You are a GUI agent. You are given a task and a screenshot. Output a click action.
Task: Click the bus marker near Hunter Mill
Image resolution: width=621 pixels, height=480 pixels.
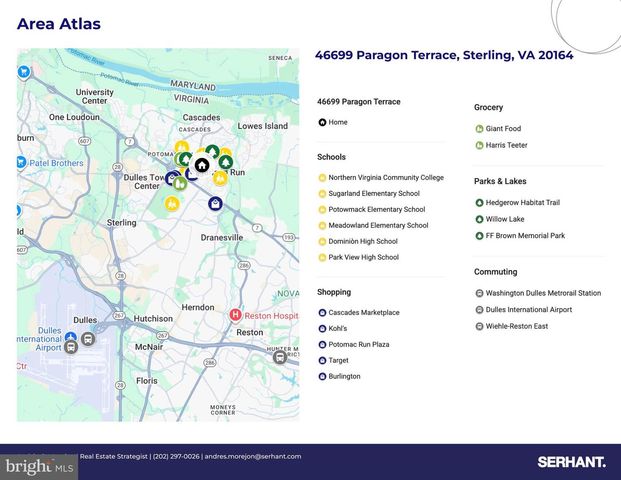click(x=280, y=357)
